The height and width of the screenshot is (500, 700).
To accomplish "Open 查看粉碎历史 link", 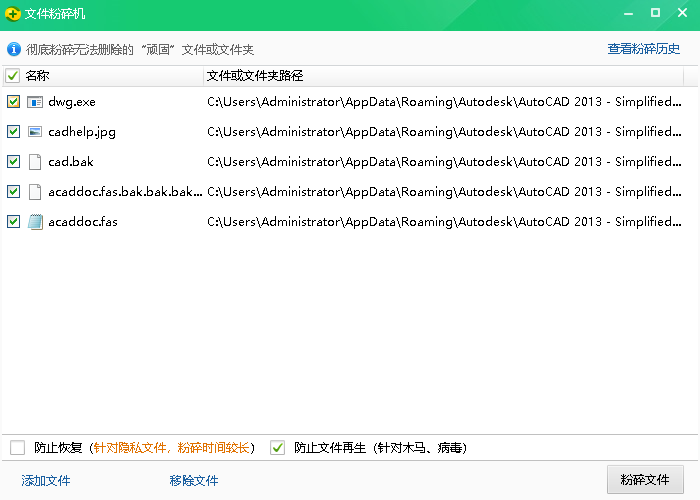I will [x=643, y=48].
